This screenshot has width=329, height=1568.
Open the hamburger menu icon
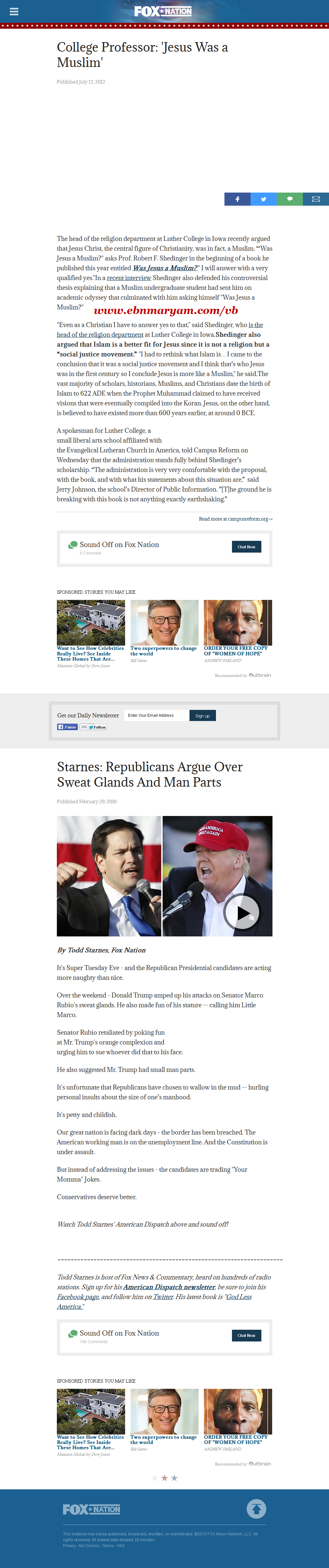point(14,11)
